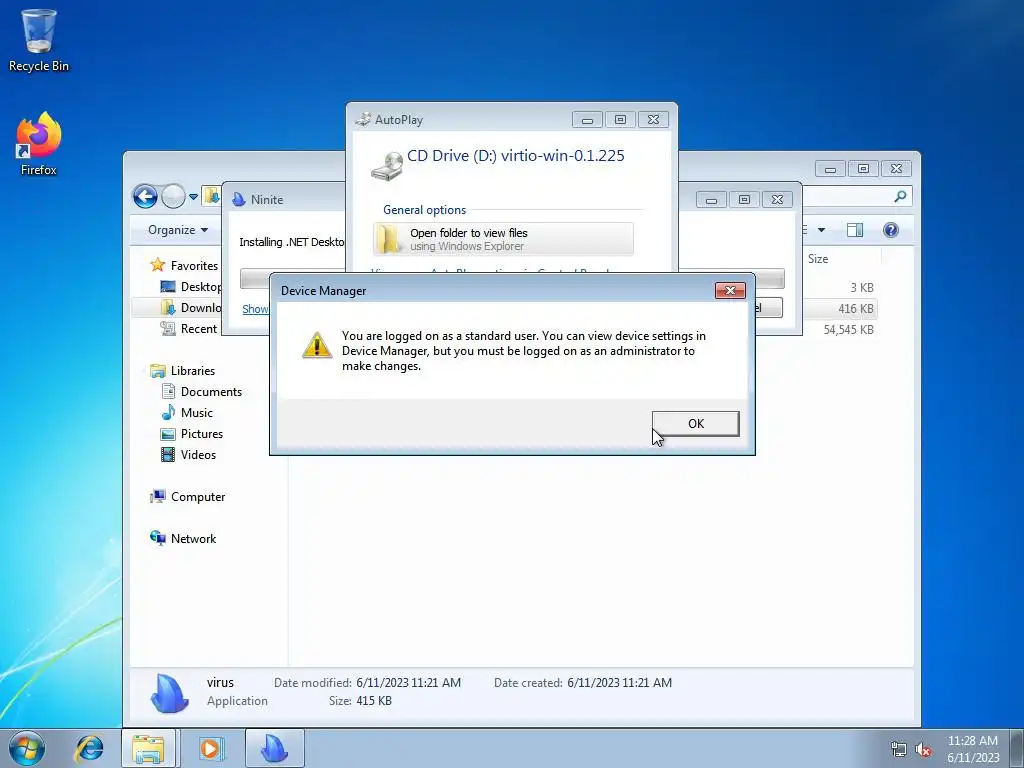Viewport: 1024px width, 768px height.
Task: Maximize the Ninite window
Action: [x=744, y=199]
